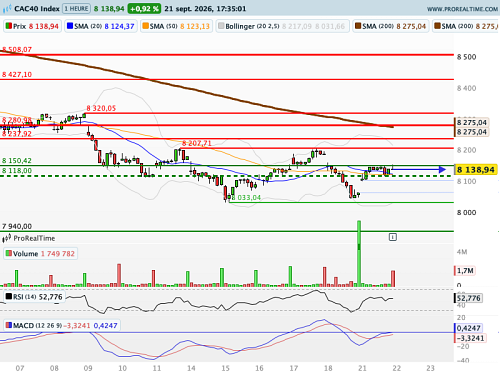The width and height of the screenshot is (500, 375).
Task: Click the 52,776 RSI axis tag
Action: 468,298
